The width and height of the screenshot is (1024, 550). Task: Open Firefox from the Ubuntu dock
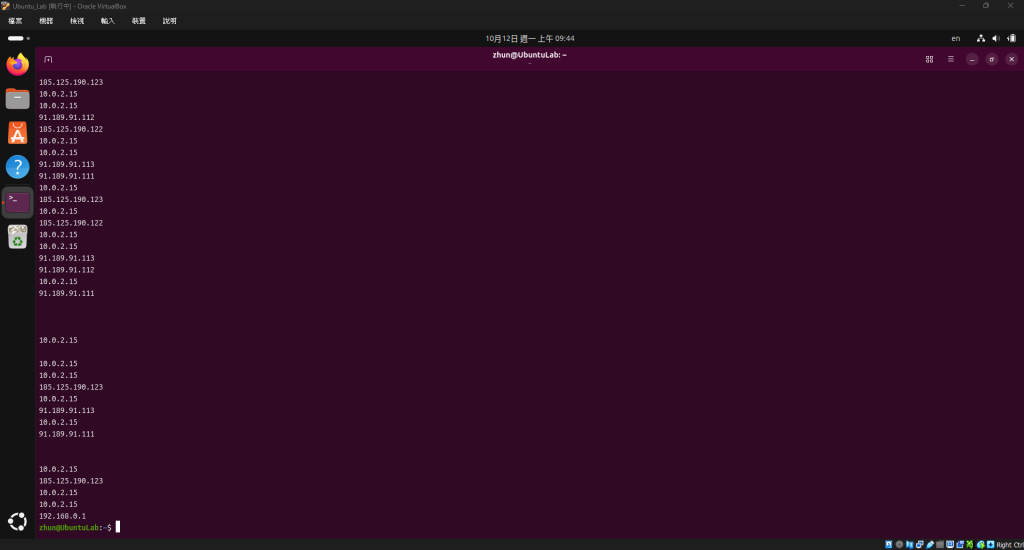pos(18,64)
